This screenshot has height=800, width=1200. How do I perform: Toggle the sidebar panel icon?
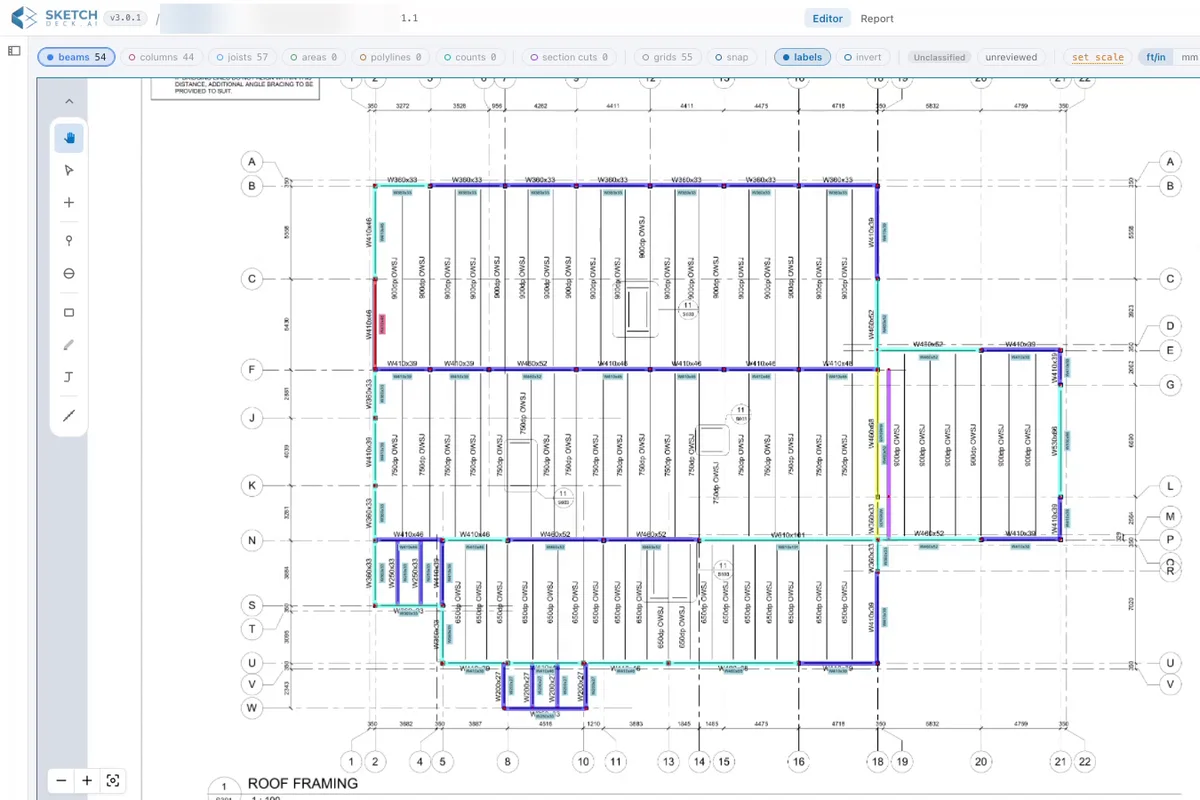pyautogui.click(x=15, y=50)
